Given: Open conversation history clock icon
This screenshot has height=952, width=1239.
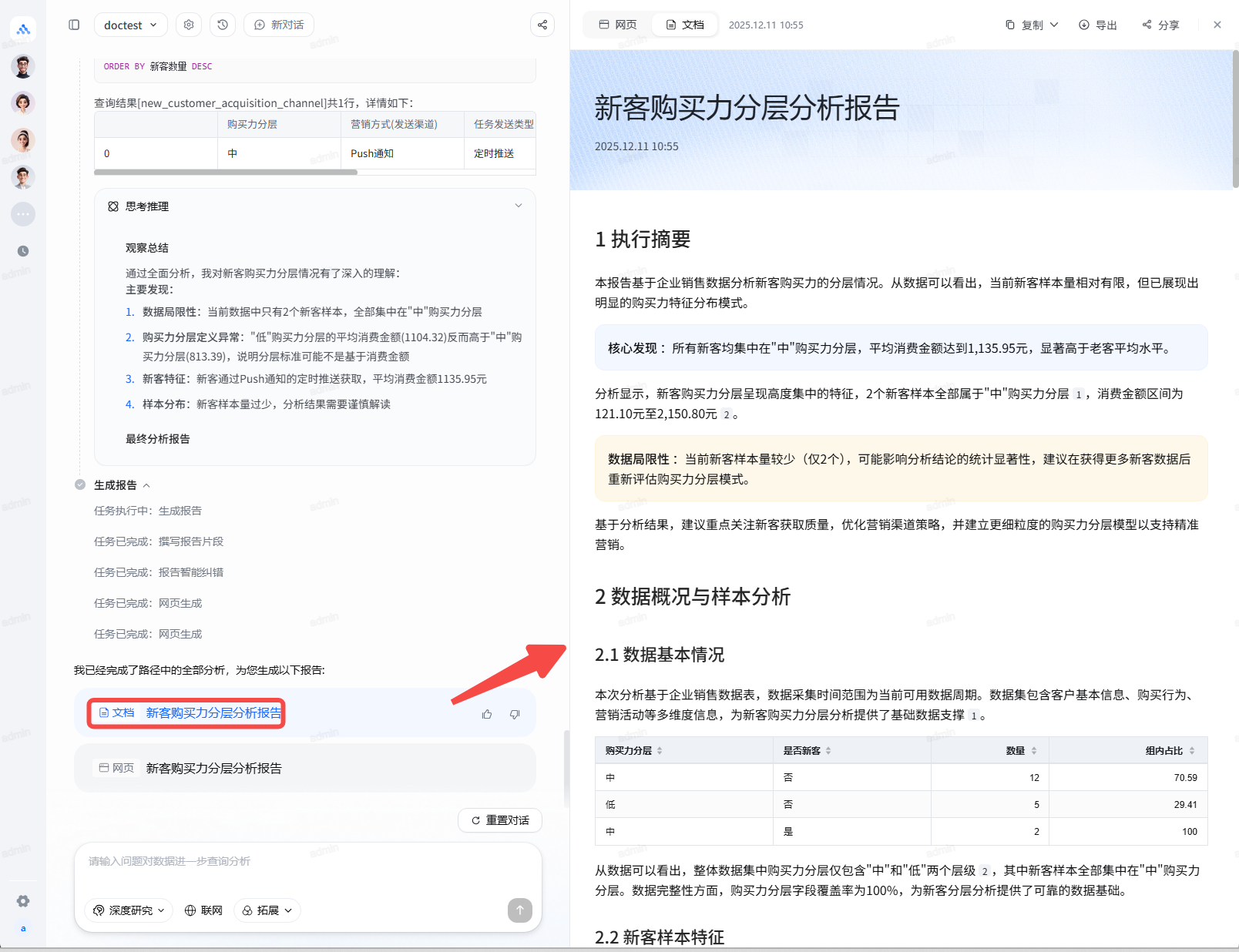Looking at the screenshot, I should click(223, 25).
